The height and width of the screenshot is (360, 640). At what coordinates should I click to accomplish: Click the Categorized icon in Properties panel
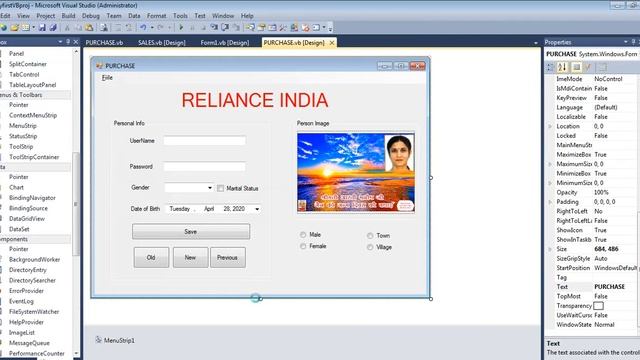[x=550, y=67]
